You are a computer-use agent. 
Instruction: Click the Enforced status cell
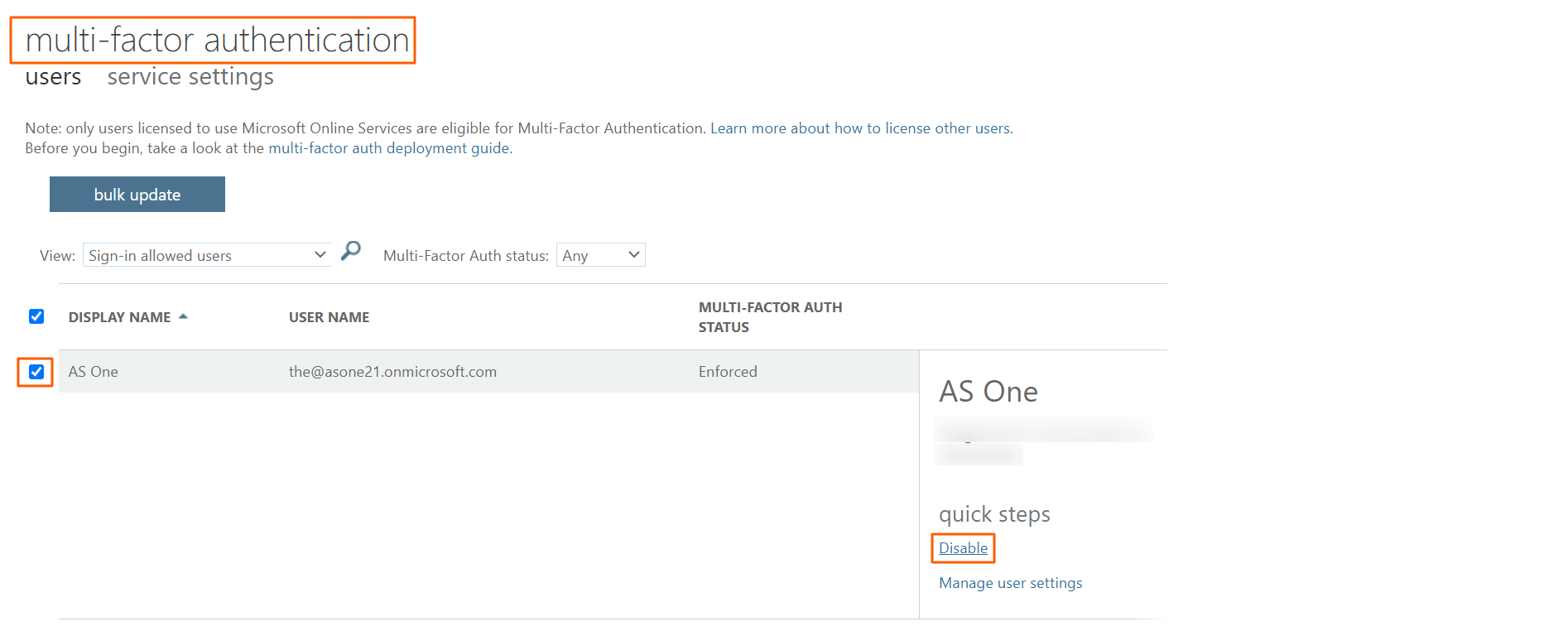click(x=728, y=372)
